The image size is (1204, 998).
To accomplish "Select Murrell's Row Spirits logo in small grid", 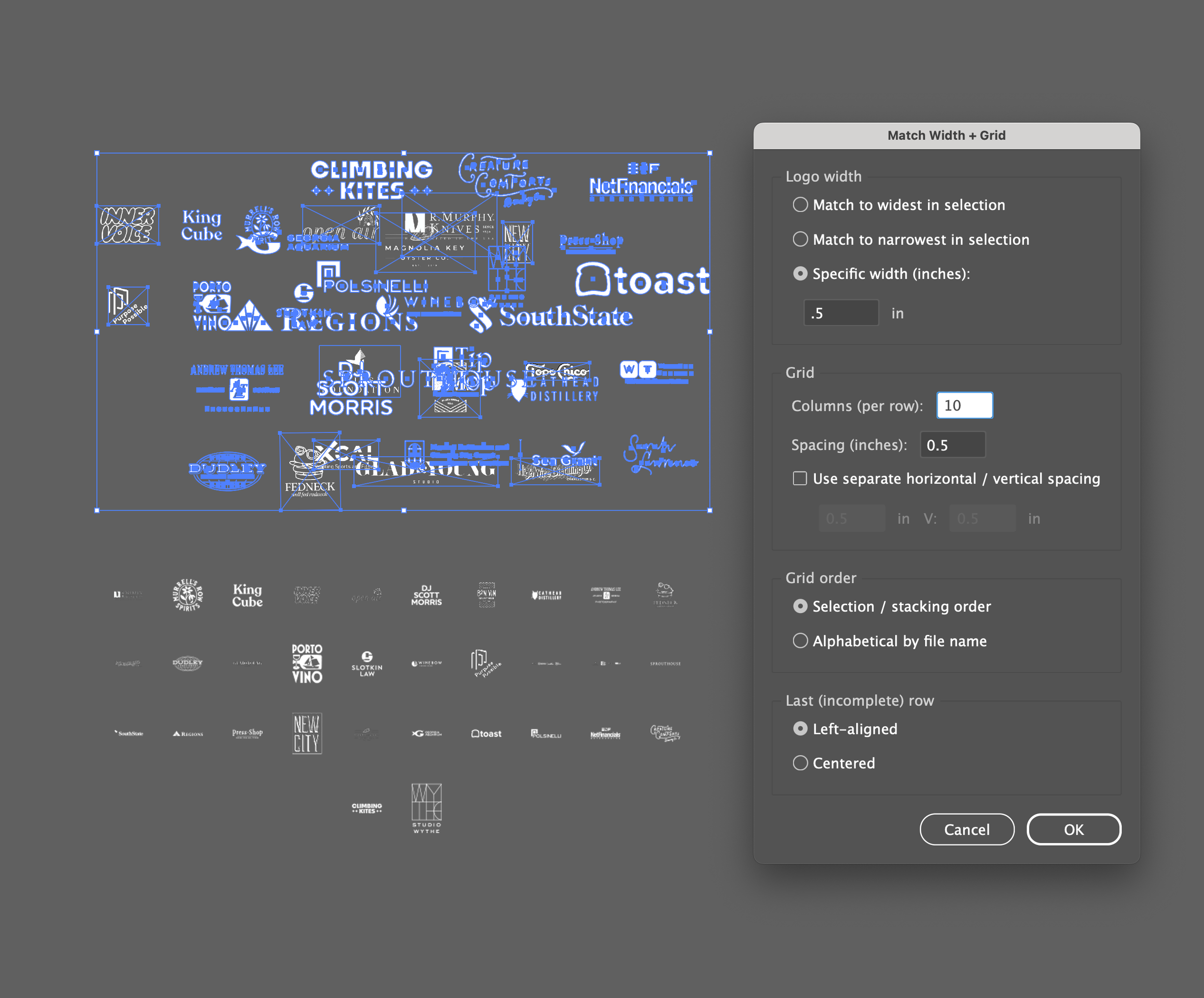I will click(187, 595).
